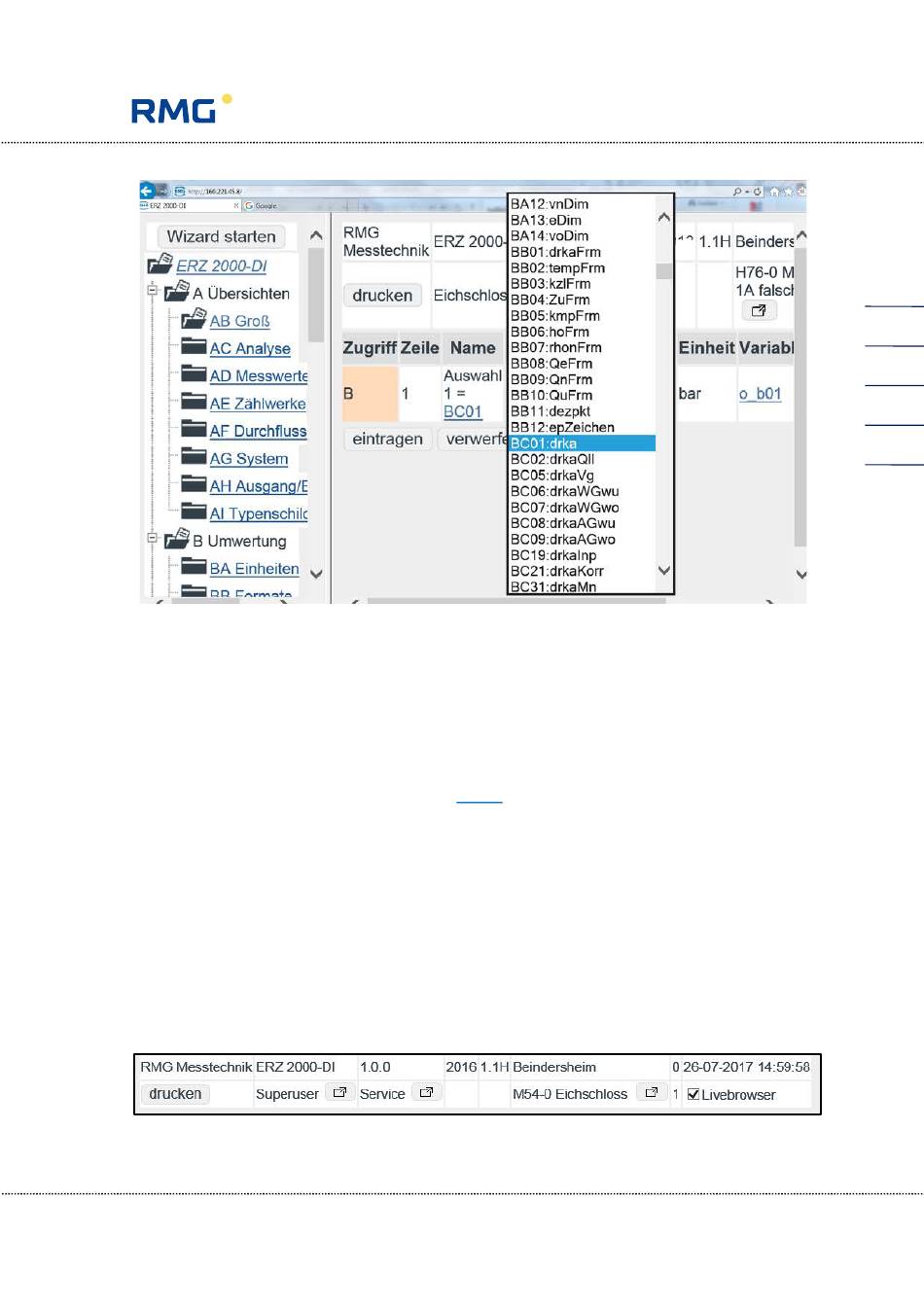Click drucken button in the bottom status strip
Screen dimensions: 924x1307
(x=175, y=1093)
